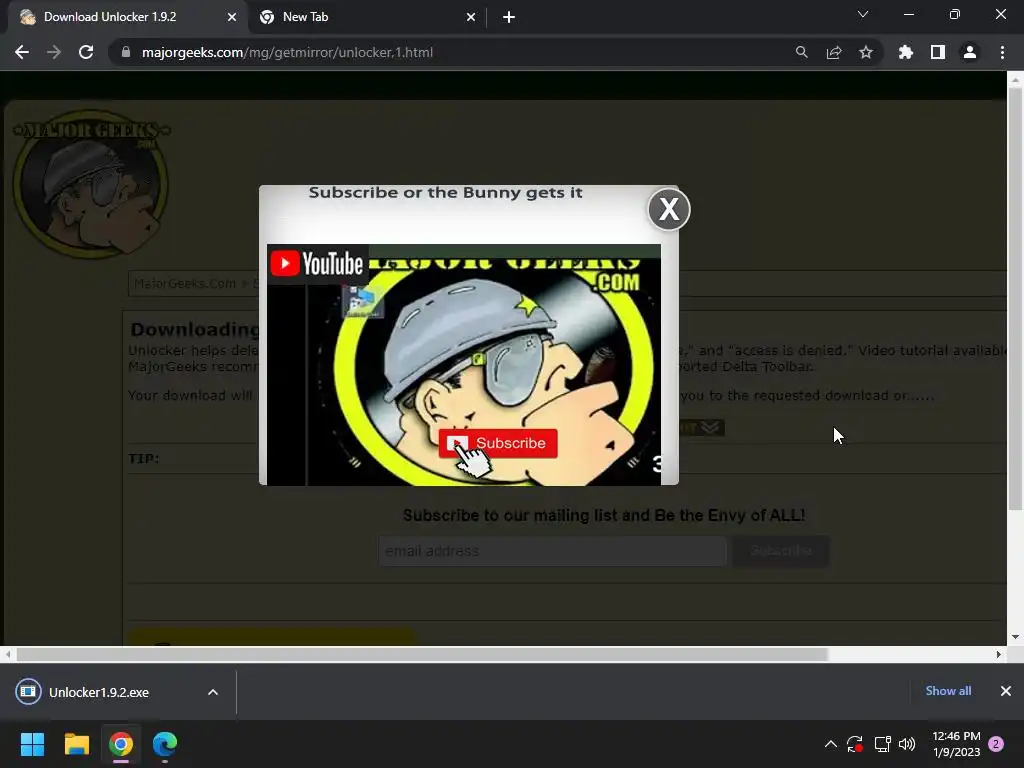
Task: Click the red YouTube Subscribe button
Action: [498, 443]
